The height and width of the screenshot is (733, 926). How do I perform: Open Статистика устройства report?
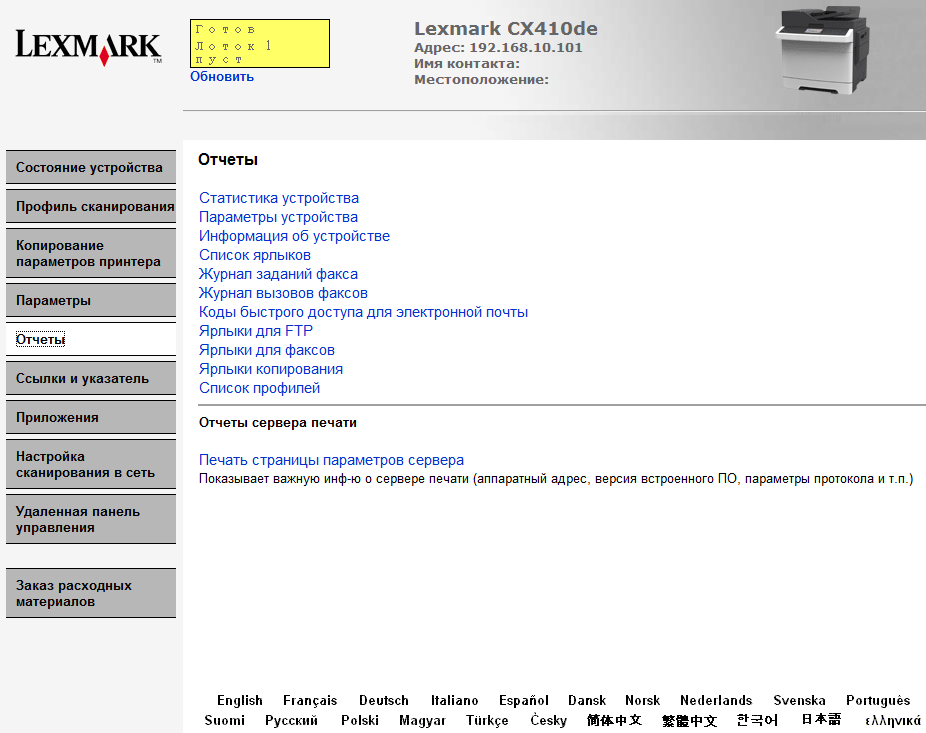[279, 198]
